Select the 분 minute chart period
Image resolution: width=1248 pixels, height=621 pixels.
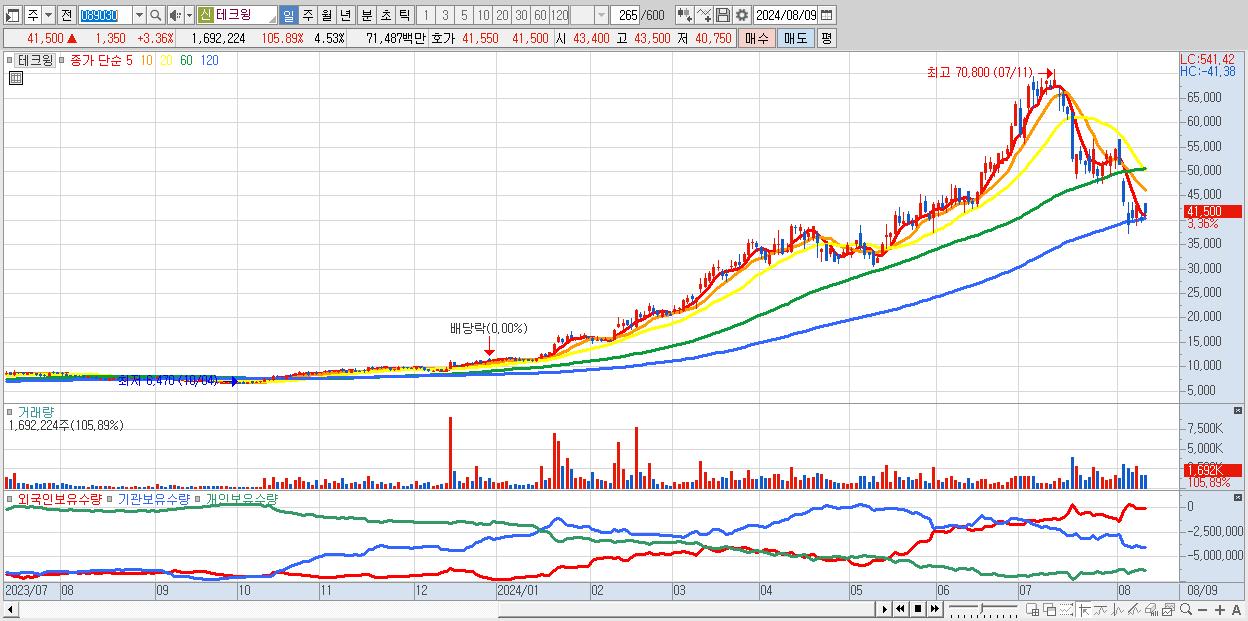click(x=366, y=15)
